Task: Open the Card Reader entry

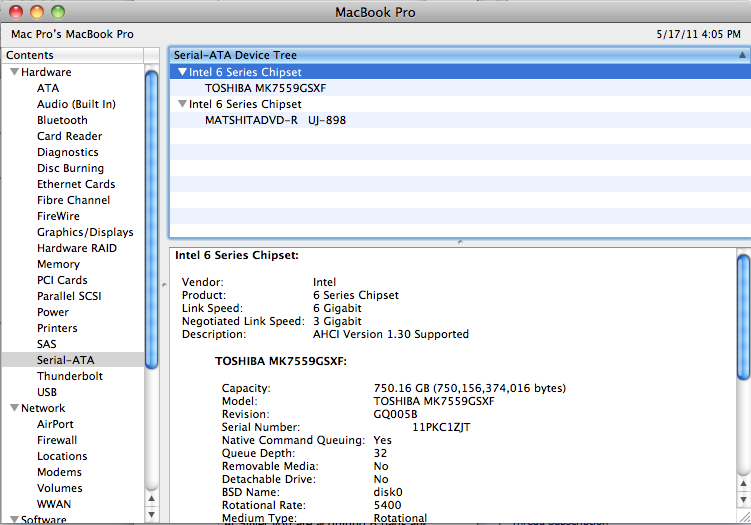Action: pyautogui.click(x=69, y=136)
